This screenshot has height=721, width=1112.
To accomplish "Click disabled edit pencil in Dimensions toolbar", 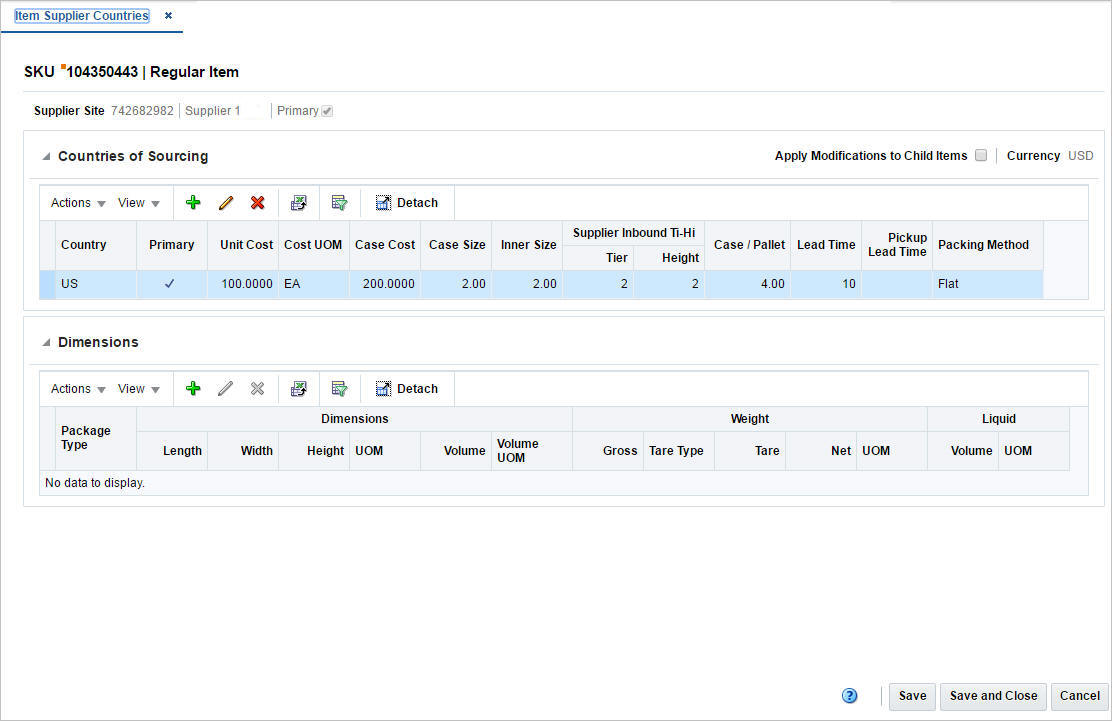I will point(226,389).
